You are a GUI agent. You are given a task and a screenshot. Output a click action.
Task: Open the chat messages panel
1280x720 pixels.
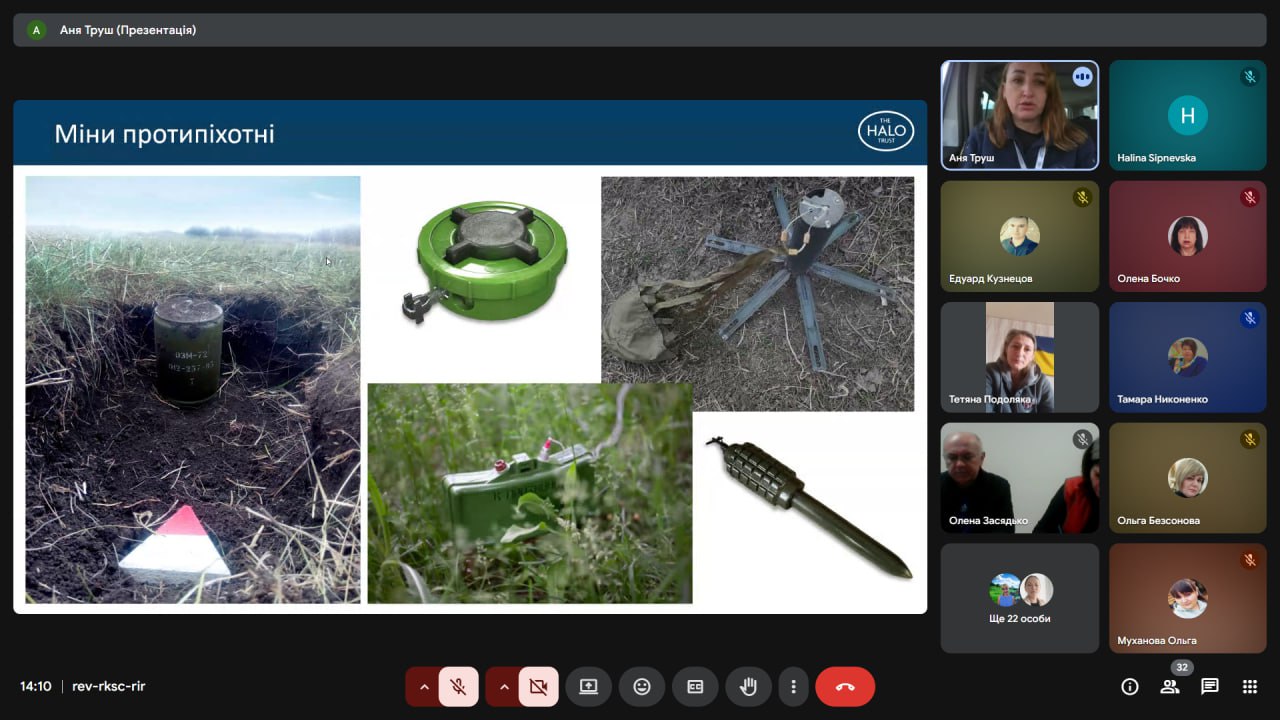1209,686
